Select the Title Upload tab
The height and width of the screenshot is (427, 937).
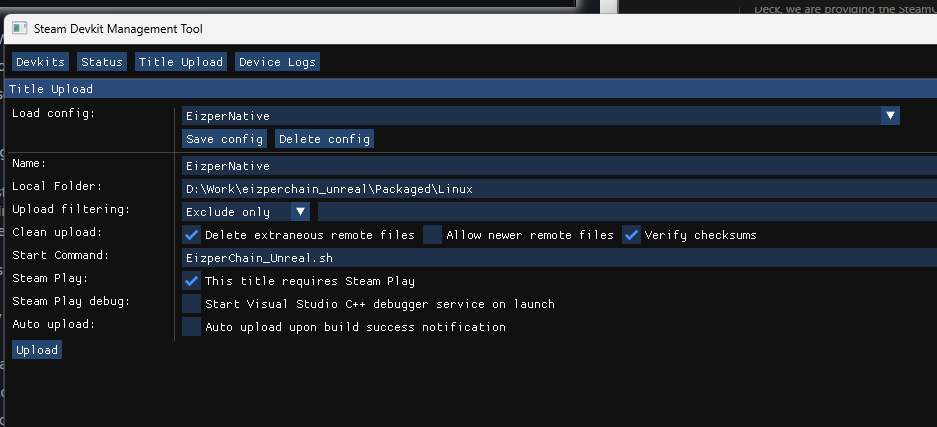[181, 62]
